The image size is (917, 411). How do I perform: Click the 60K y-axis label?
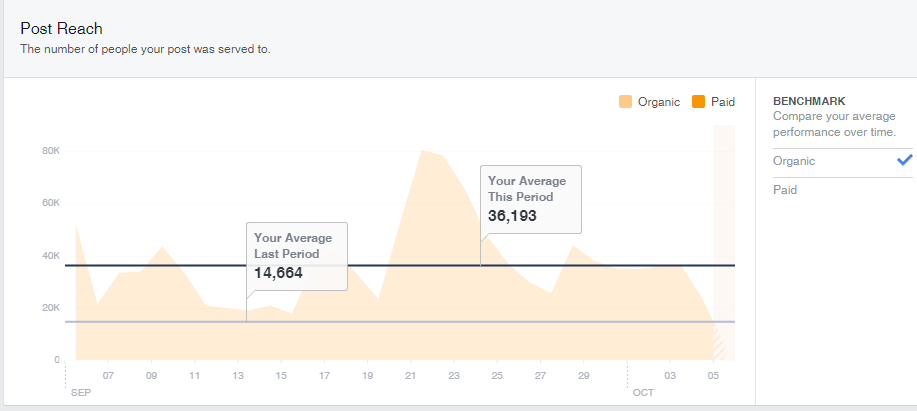pyautogui.click(x=51, y=203)
